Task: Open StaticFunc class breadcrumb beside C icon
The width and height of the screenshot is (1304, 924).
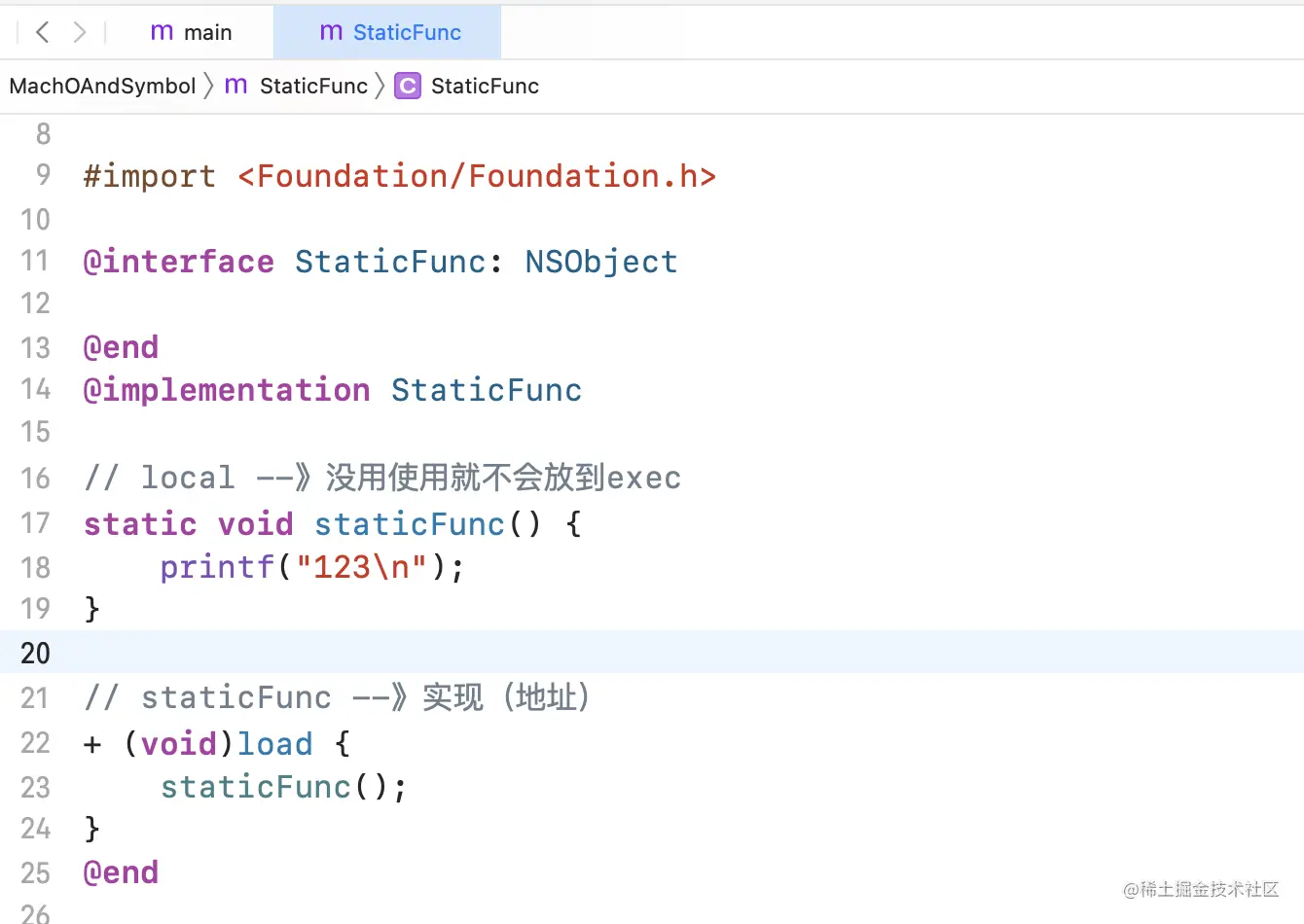Action: [x=485, y=86]
